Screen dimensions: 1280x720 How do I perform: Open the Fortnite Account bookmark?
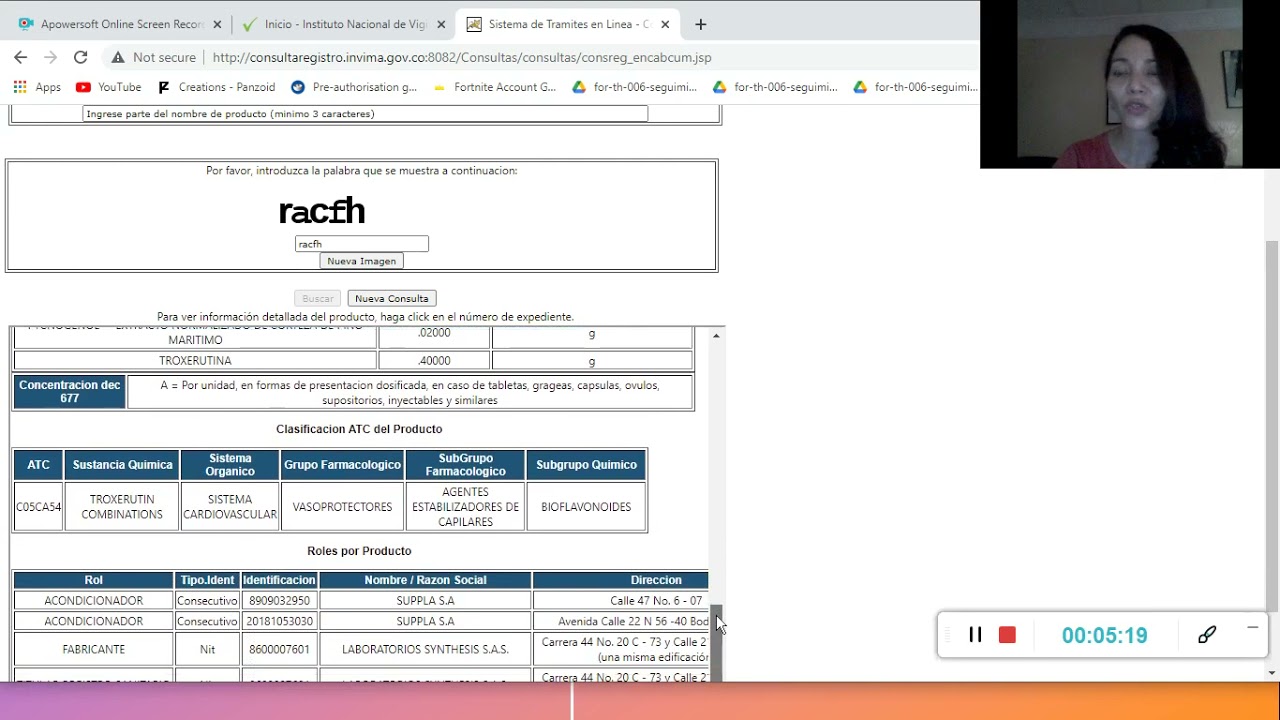coord(494,87)
